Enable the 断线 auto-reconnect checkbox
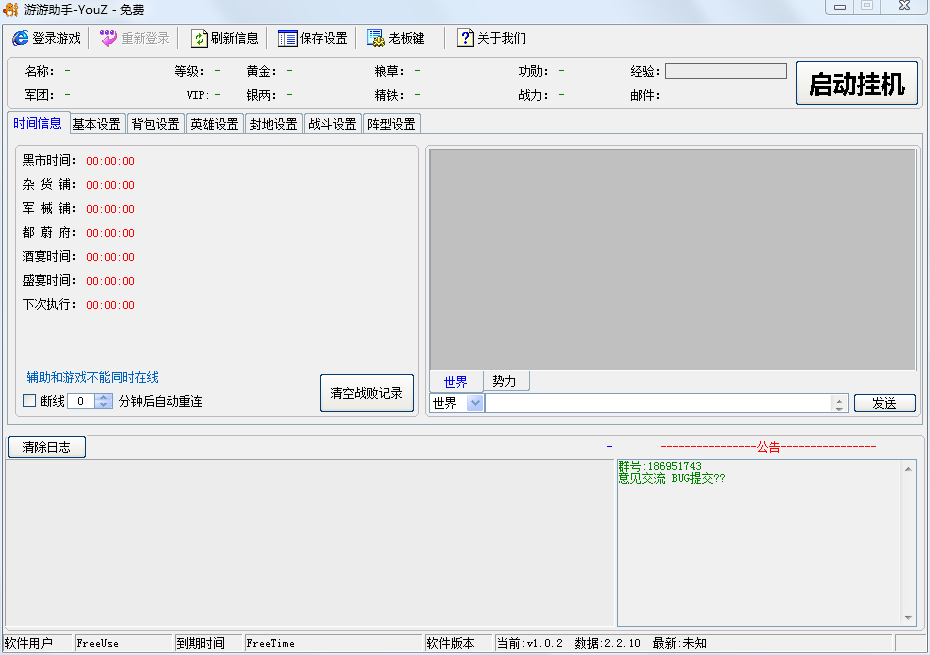Screen dimensions: 930x655 coord(29,400)
